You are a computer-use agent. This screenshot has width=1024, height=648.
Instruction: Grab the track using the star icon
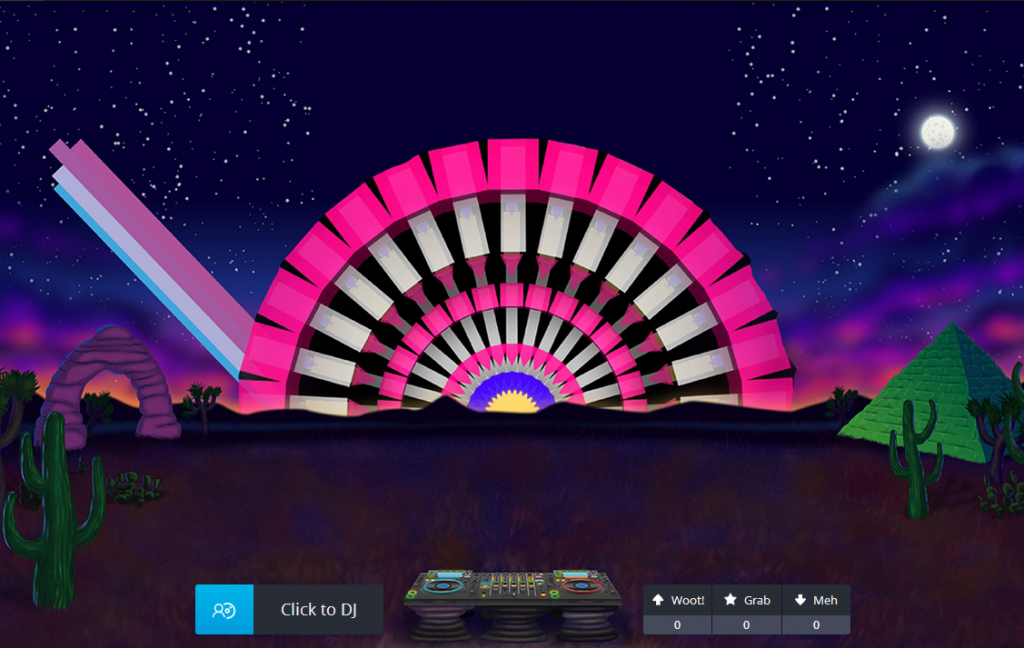tap(731, 600)
